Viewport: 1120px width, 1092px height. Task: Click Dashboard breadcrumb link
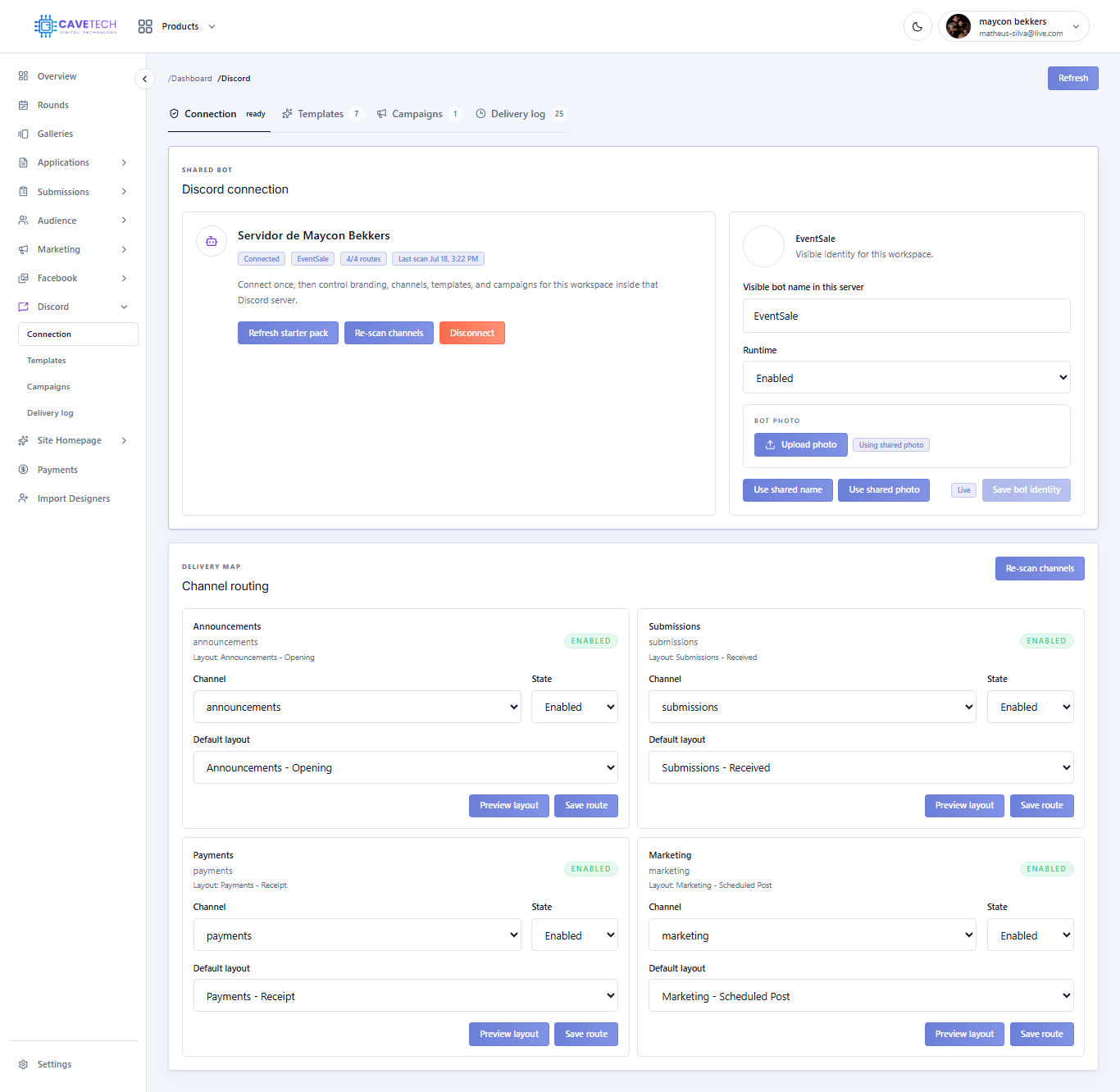tap(190, 79)
